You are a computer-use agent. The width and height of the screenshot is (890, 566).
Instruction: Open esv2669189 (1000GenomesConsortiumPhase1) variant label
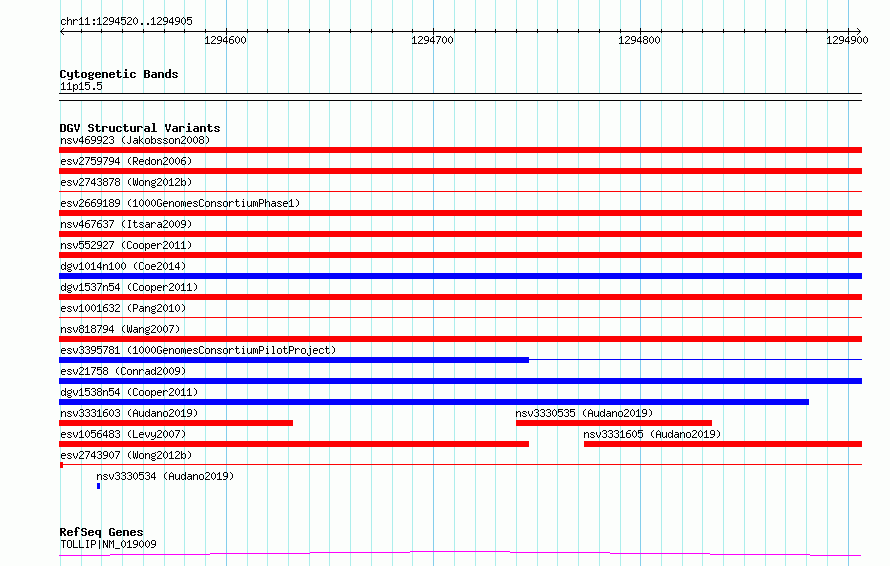pyautogui.click(x=180, y=203)
